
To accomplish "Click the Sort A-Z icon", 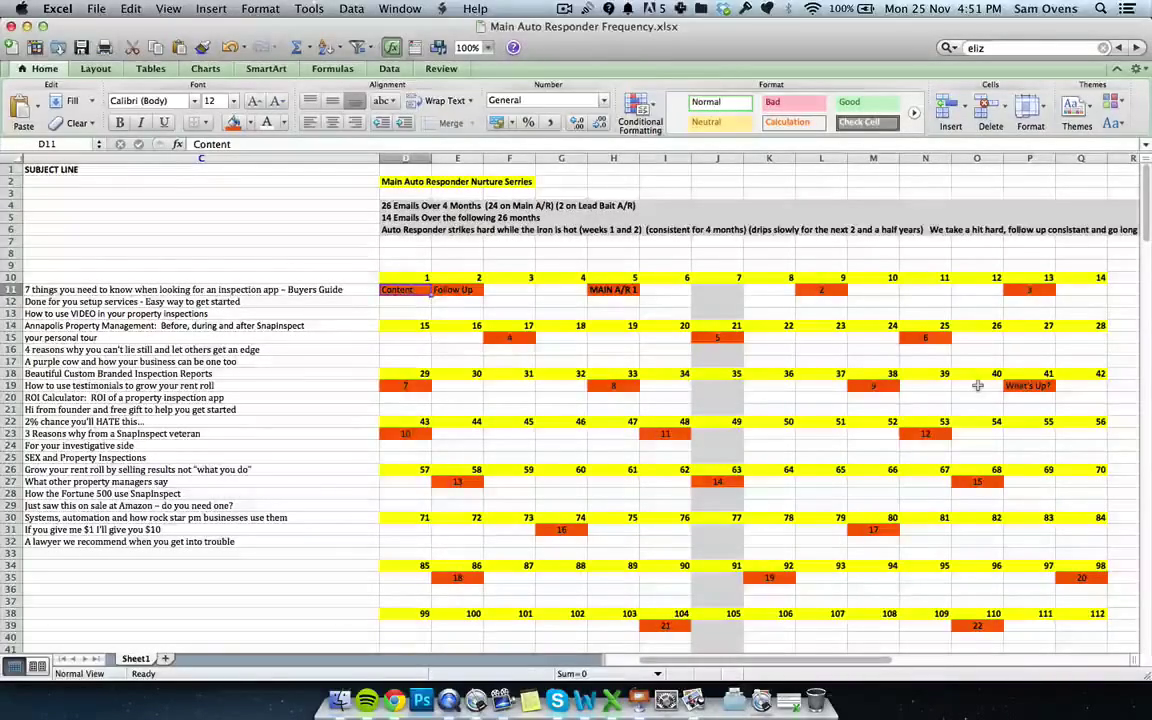I will (x=325, y=48).
